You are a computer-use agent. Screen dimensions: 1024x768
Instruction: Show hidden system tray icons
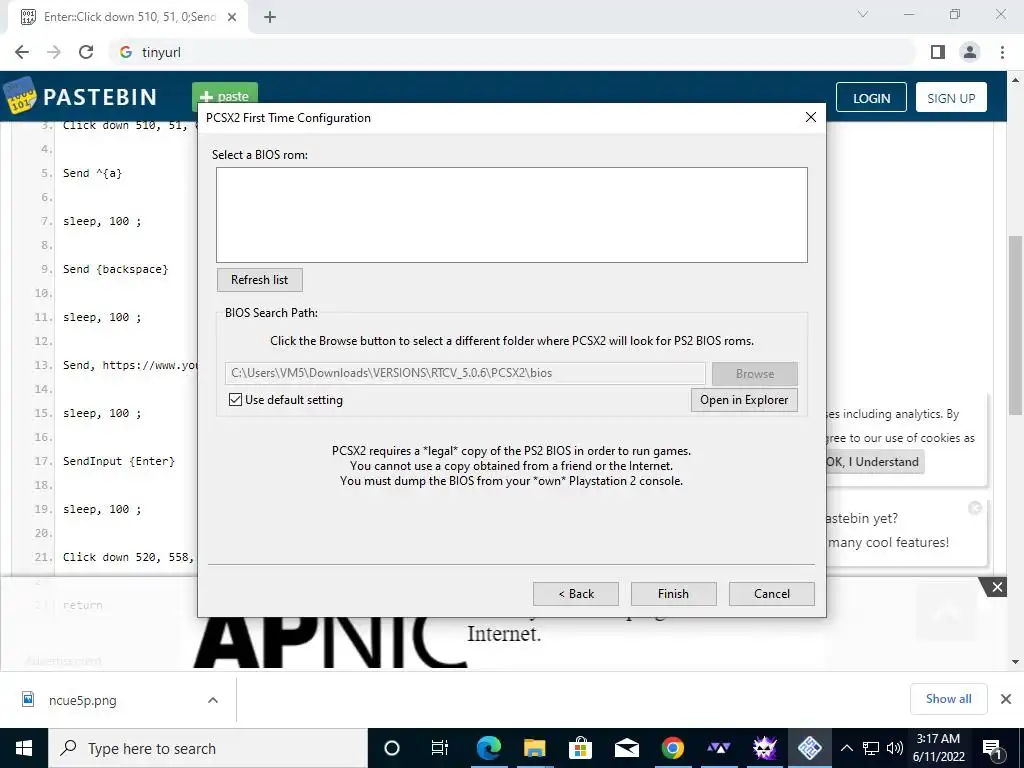846,748
